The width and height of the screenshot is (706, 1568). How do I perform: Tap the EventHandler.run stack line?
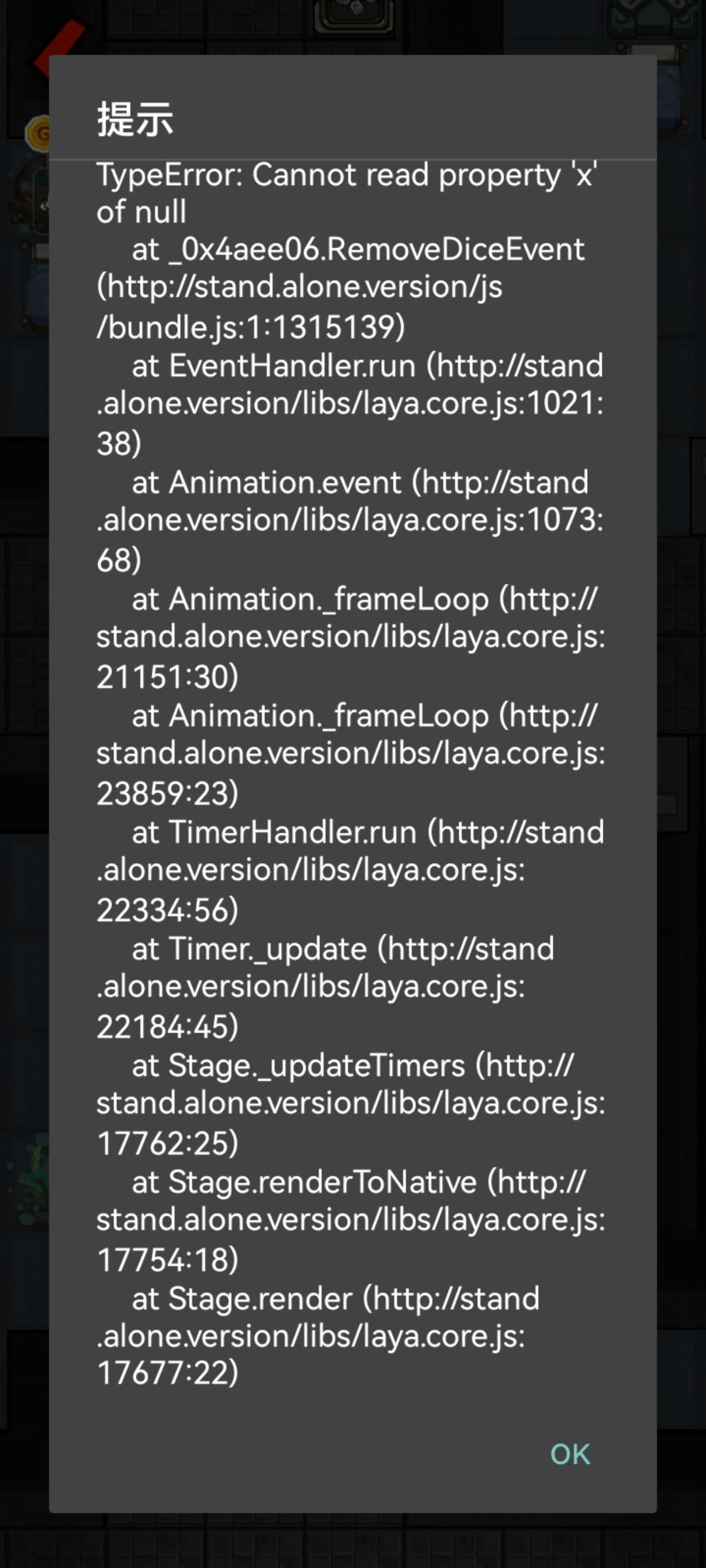[367, 366]
